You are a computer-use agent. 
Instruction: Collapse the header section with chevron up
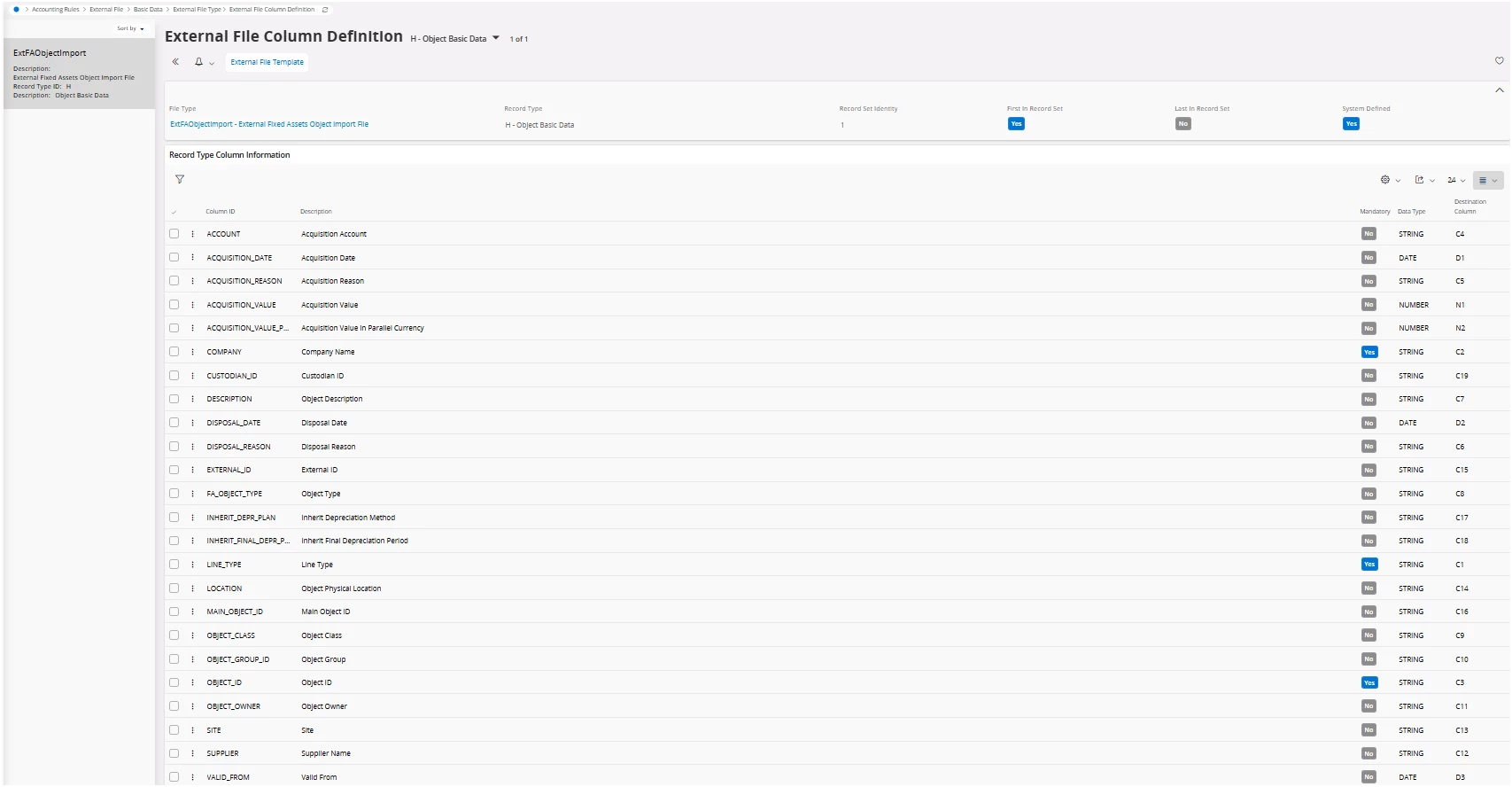1499,90
